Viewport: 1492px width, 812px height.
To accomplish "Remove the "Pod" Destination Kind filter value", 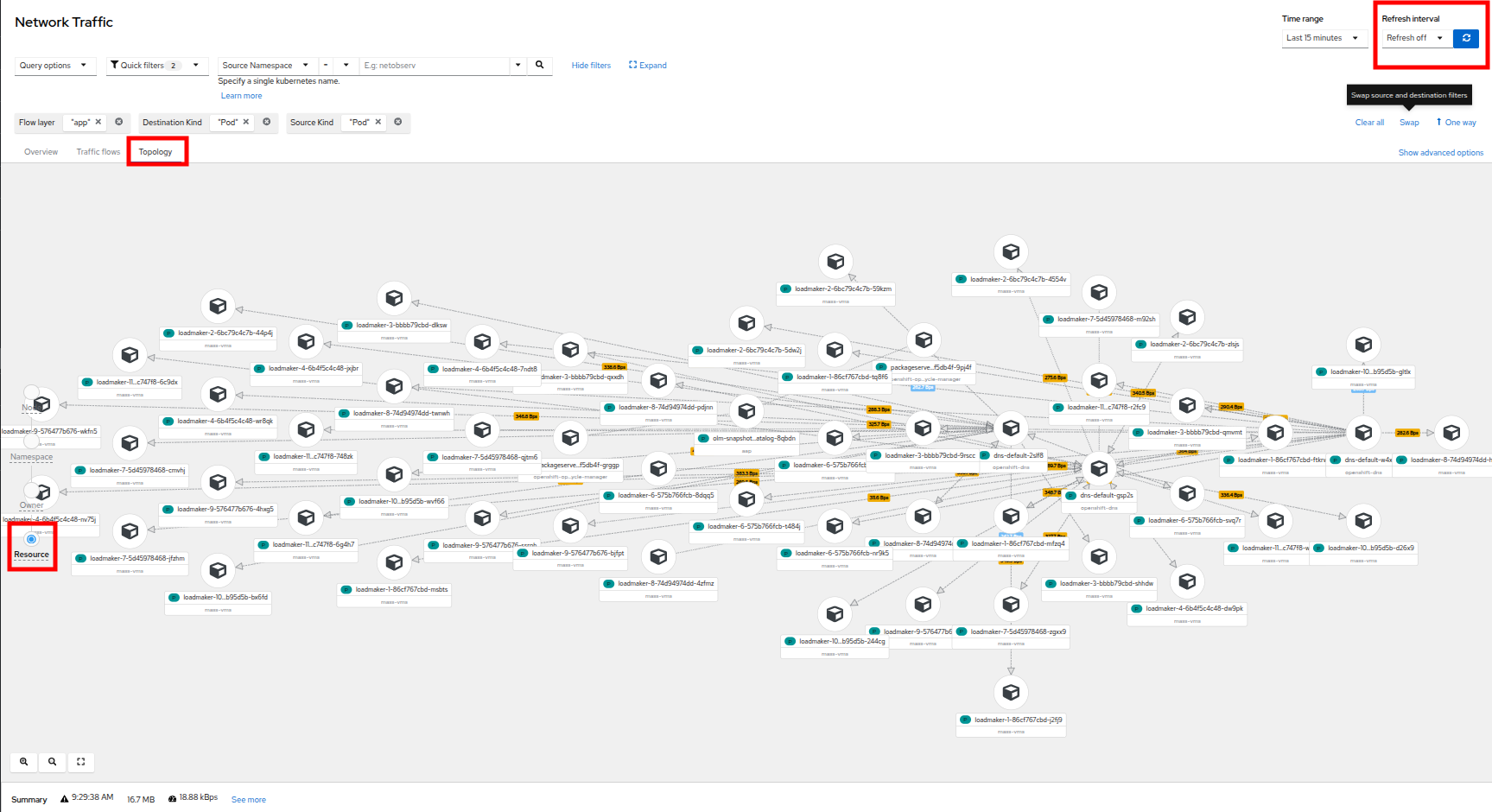I will 246,122.
